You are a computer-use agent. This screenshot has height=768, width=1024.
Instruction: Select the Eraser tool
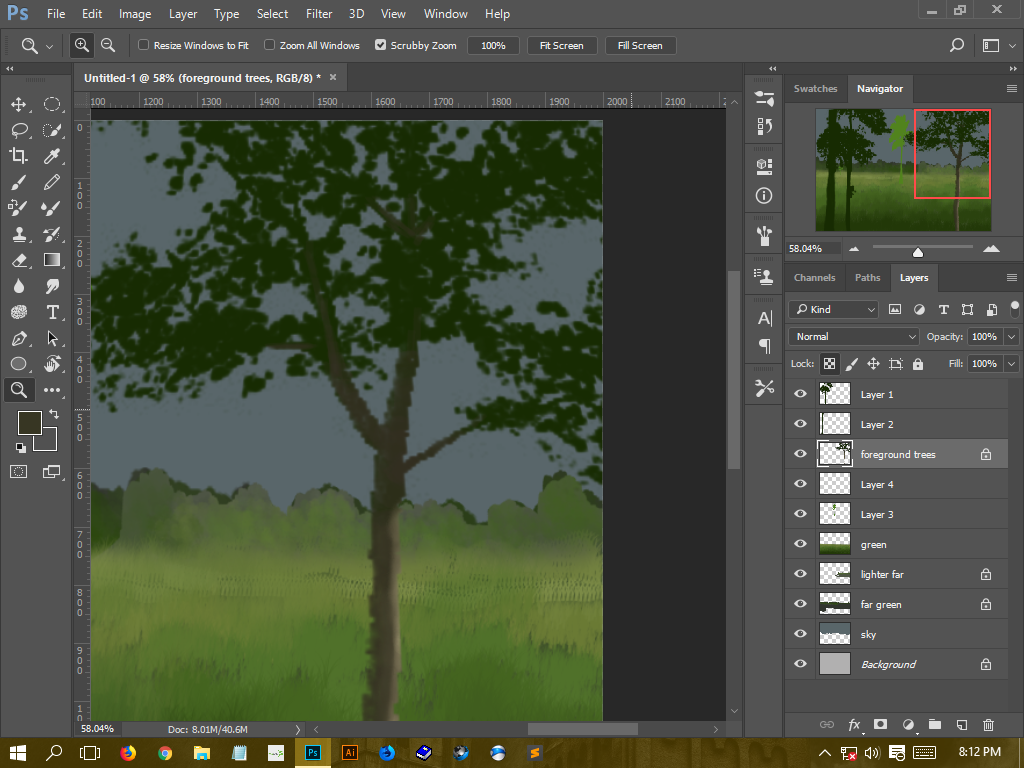click(x=18, y=260)
